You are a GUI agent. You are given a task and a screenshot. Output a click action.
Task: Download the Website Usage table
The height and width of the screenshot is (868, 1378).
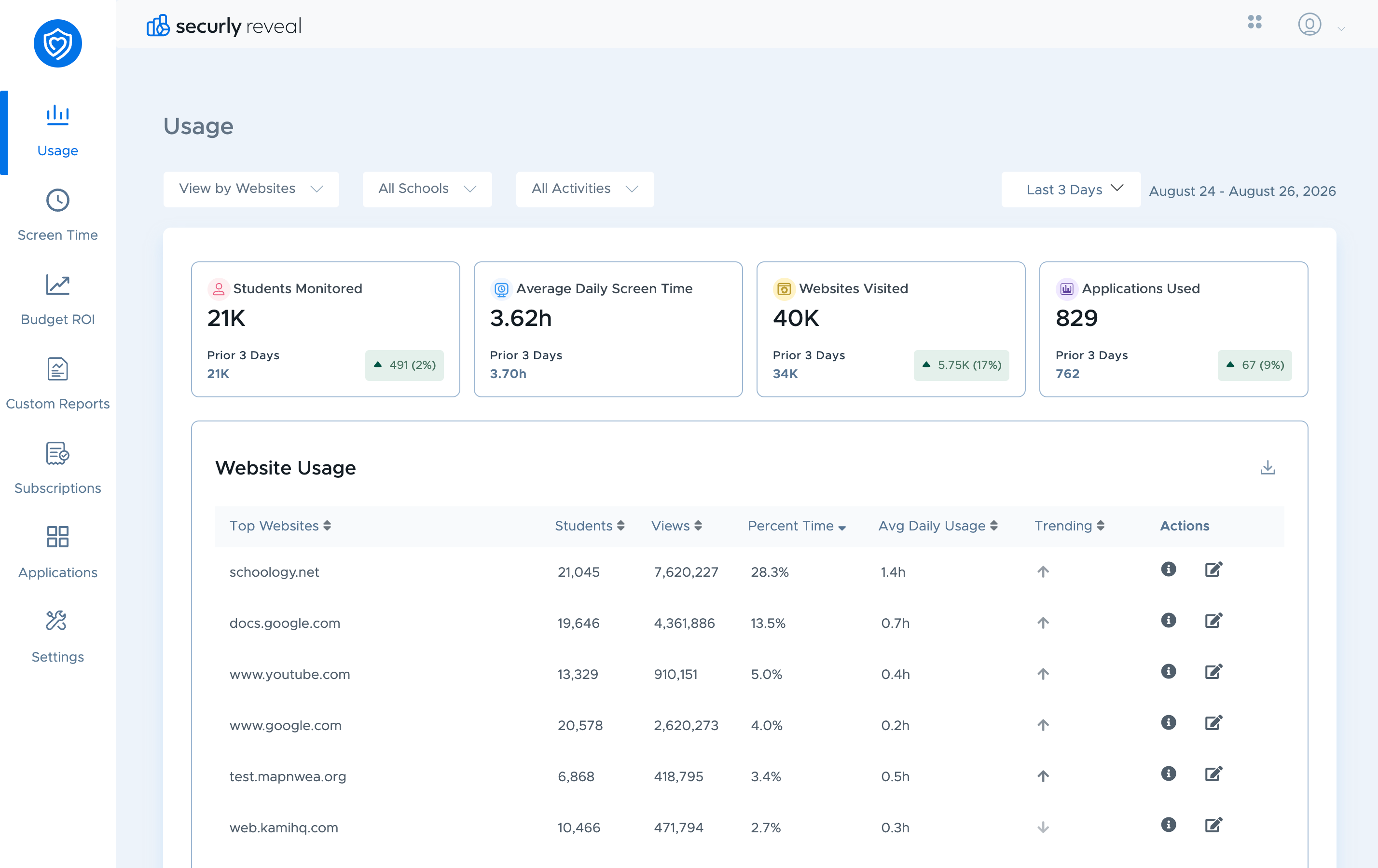(x=1268, y=467)
